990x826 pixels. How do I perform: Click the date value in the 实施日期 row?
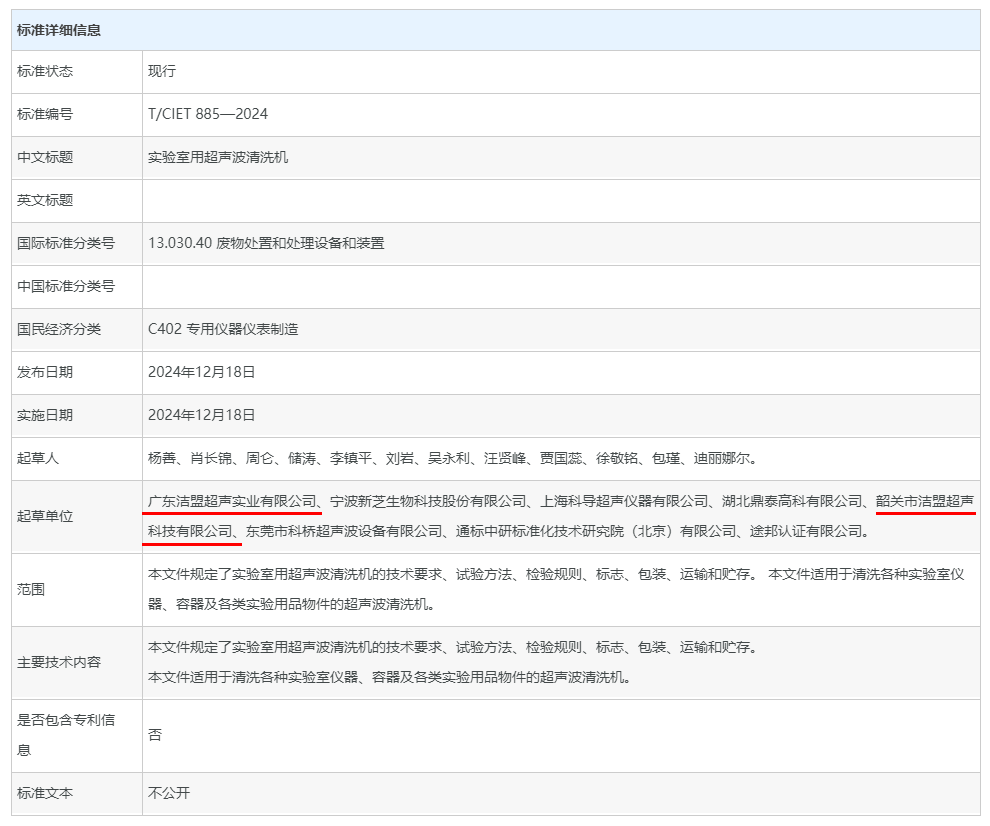point(202,415)
